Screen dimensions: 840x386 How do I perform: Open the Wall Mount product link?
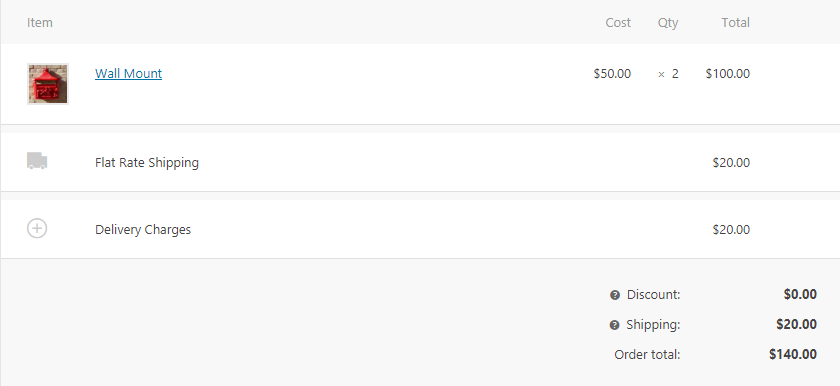[129, 73]
